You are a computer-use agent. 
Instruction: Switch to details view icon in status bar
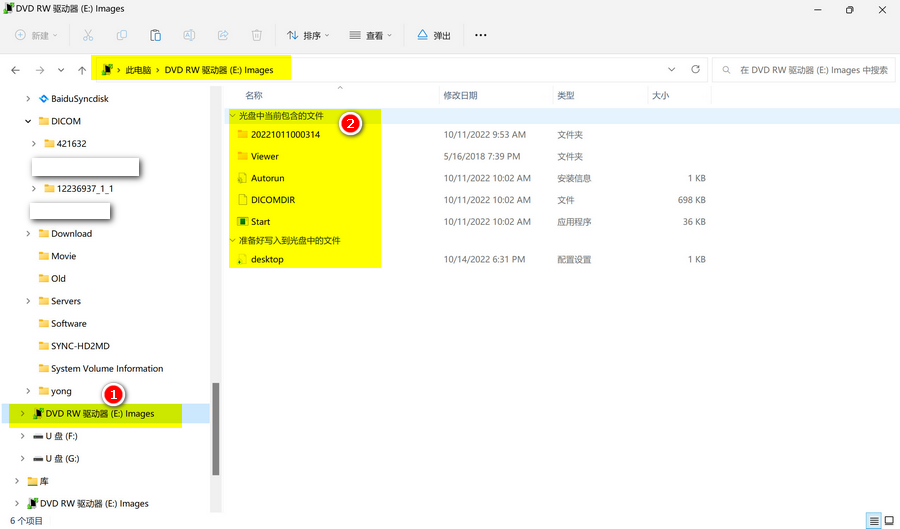click(873, 521)
